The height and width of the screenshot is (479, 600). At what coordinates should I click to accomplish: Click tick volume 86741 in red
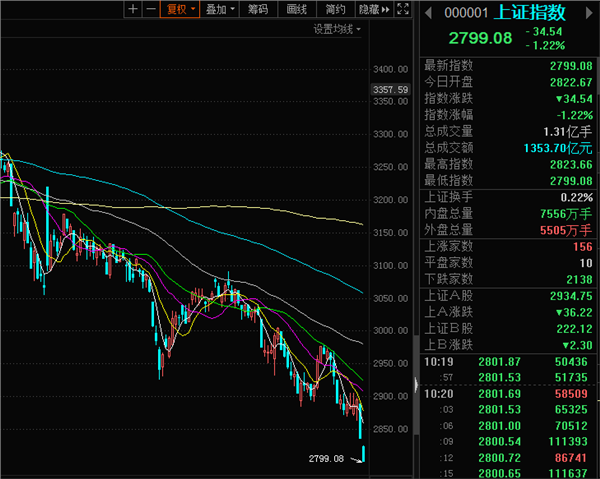571,458
